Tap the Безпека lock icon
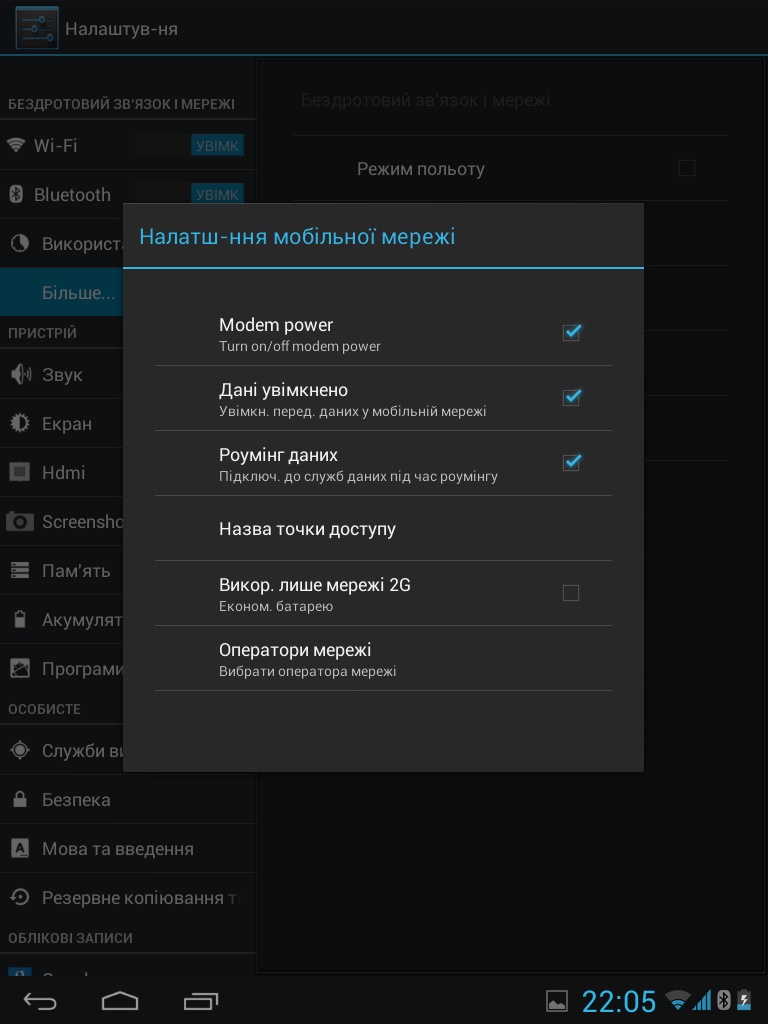The image size is (768, 1024). (20, 800)
